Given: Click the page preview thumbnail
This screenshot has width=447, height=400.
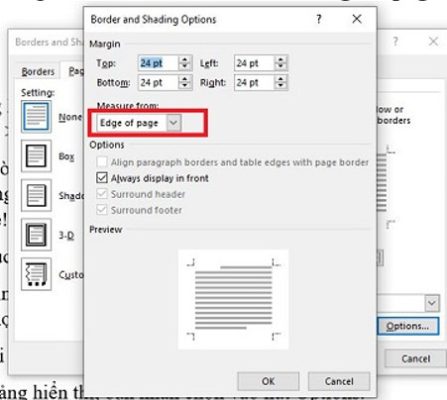Looking at the screenshot, I should point(233,299).
